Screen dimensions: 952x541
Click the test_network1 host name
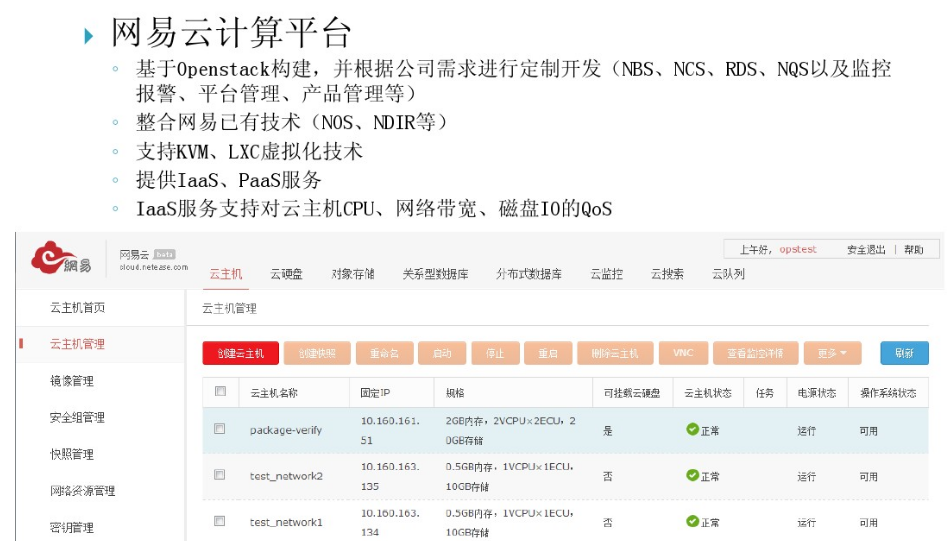pyautogui.click(x=286, y=522)
